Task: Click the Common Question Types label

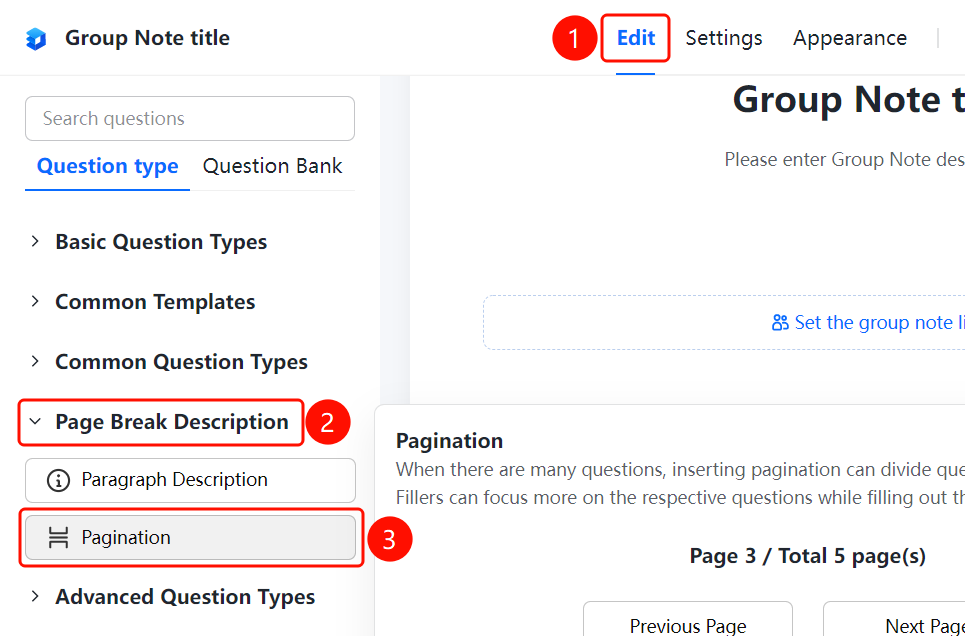Action: point(182,362)
